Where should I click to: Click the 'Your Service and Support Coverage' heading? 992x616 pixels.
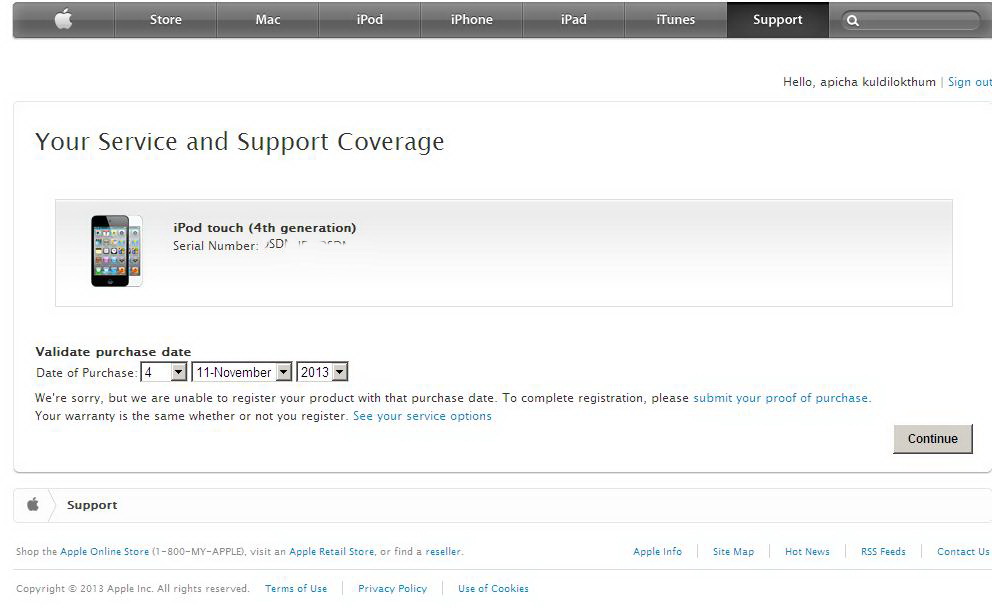click(x=240, y=142)
